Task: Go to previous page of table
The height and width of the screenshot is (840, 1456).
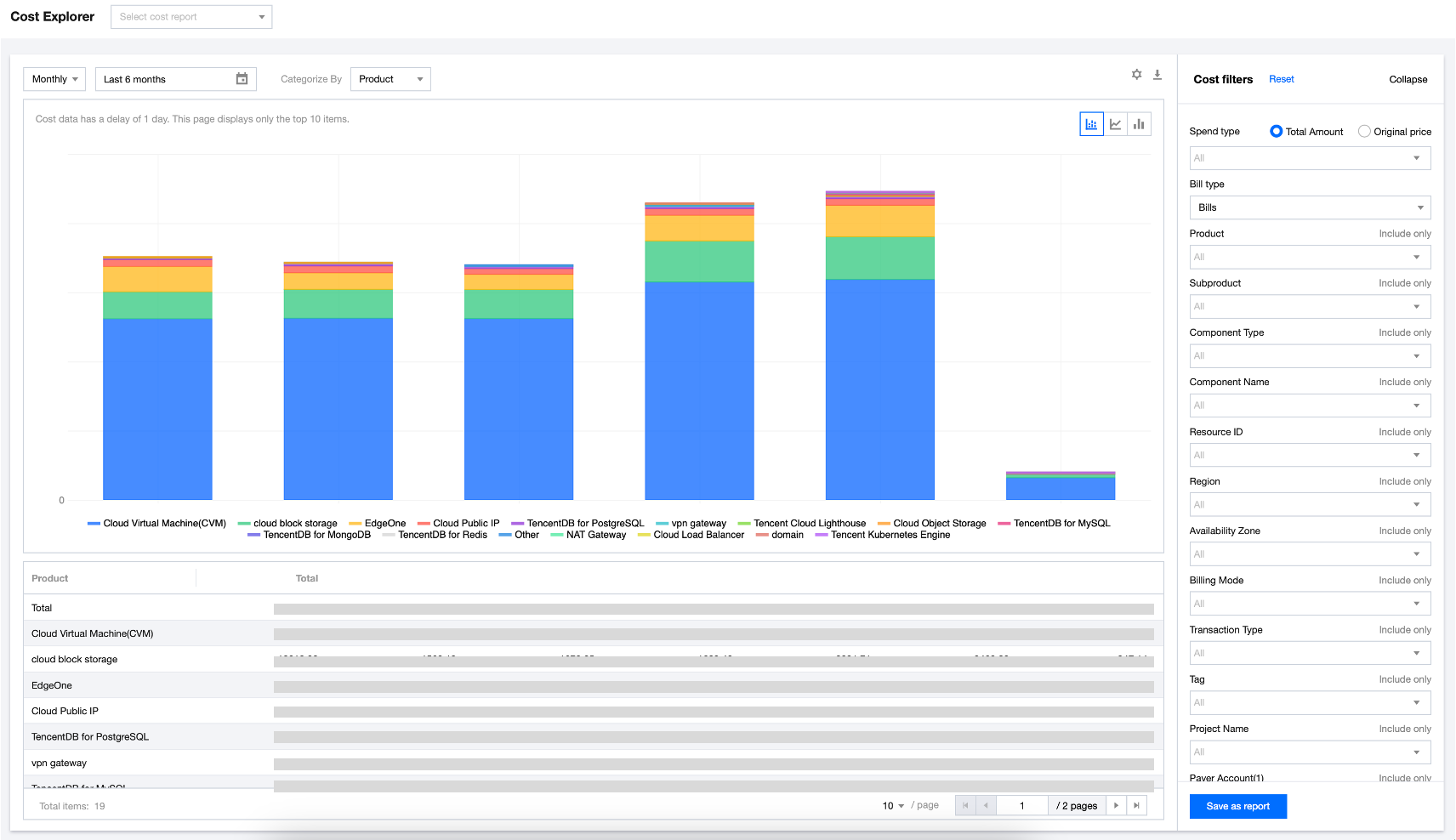Action: pyautogui.click(x=986, y=805)
